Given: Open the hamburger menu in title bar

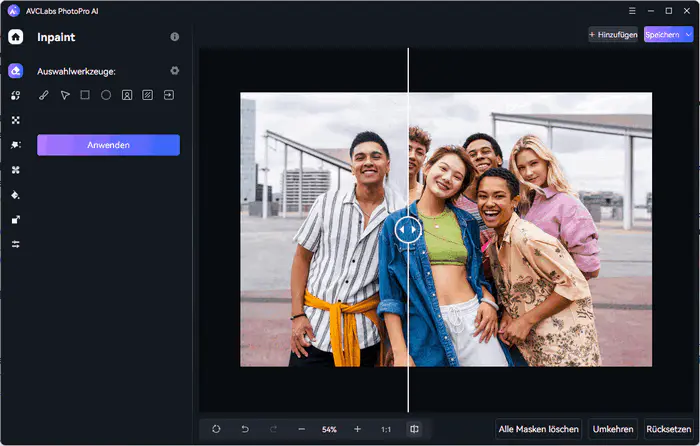Looking at the screenshot, I should (x=632, y=11).
